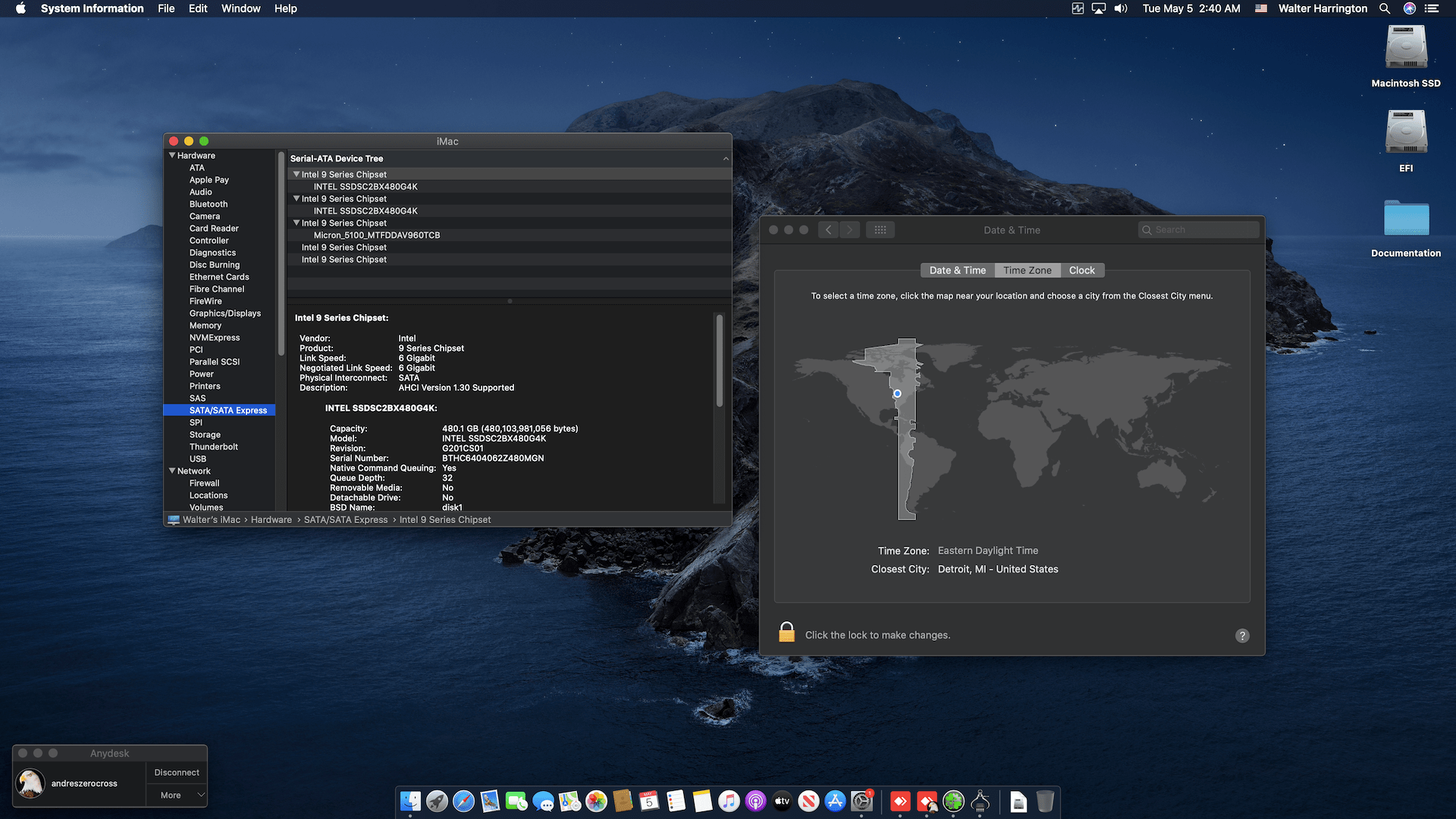Open the Help menu
1456x819 pixels.
(286, 8)
